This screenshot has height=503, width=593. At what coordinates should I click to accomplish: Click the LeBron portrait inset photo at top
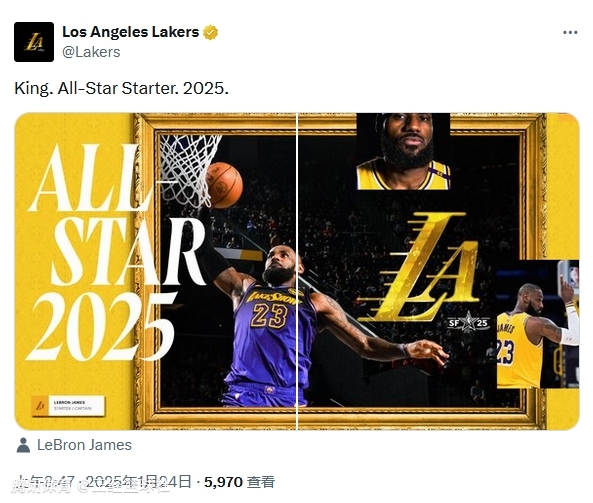coord(403,151)
